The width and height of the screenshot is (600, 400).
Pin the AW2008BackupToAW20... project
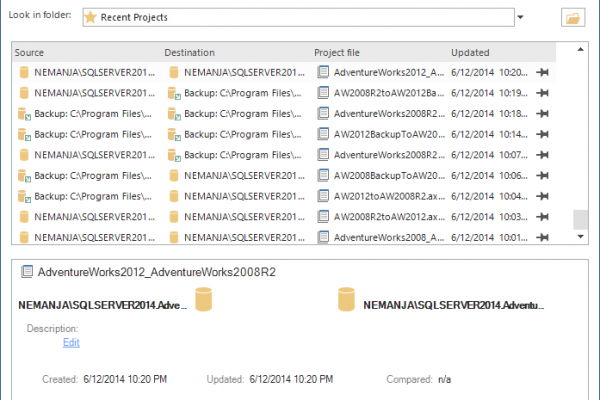pyautogui.click(x=543, y=176)
